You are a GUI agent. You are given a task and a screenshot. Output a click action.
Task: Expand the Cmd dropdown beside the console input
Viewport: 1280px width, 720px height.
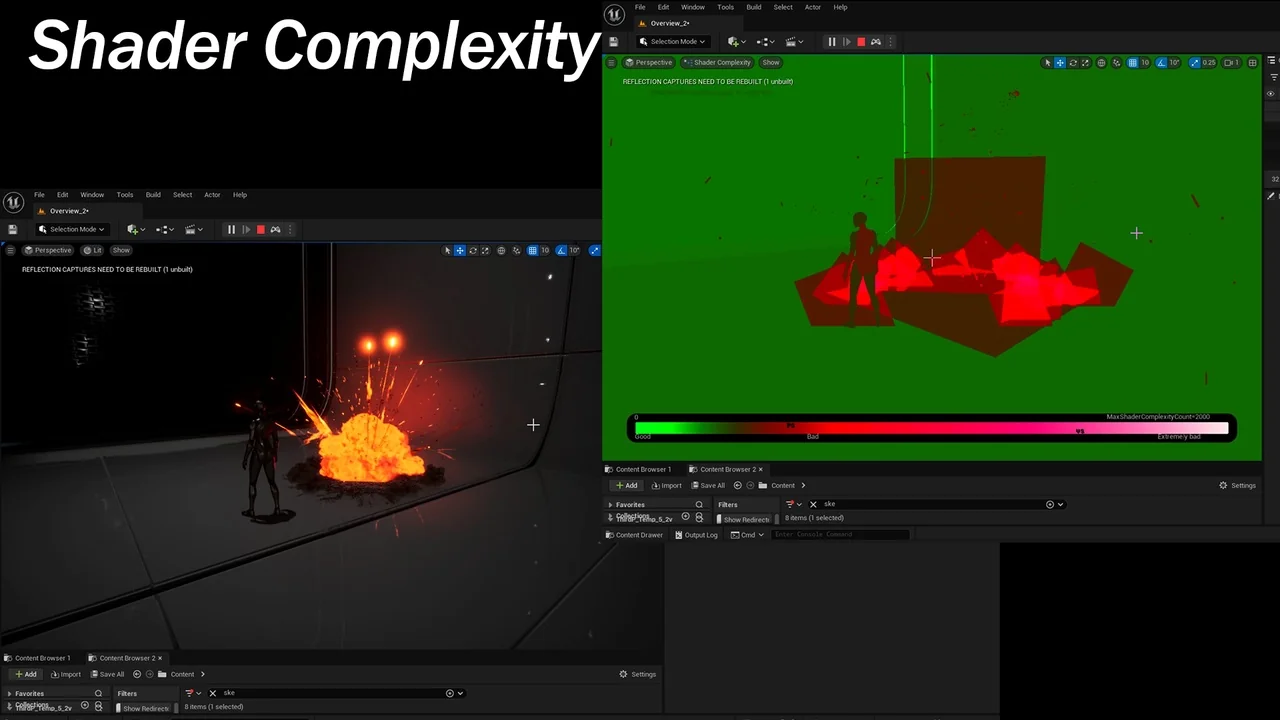click(747, 535)
